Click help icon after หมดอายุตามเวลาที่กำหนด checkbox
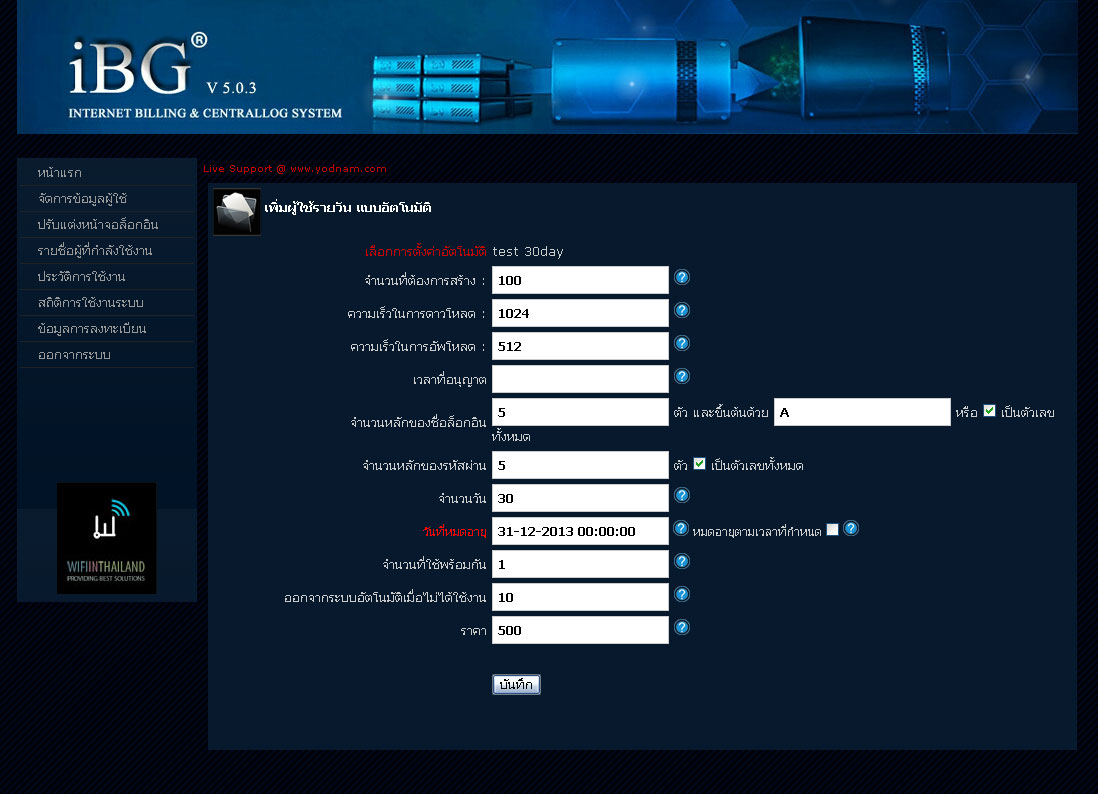The width and height of the screenshot is (1098, 794). coord(851,529)
